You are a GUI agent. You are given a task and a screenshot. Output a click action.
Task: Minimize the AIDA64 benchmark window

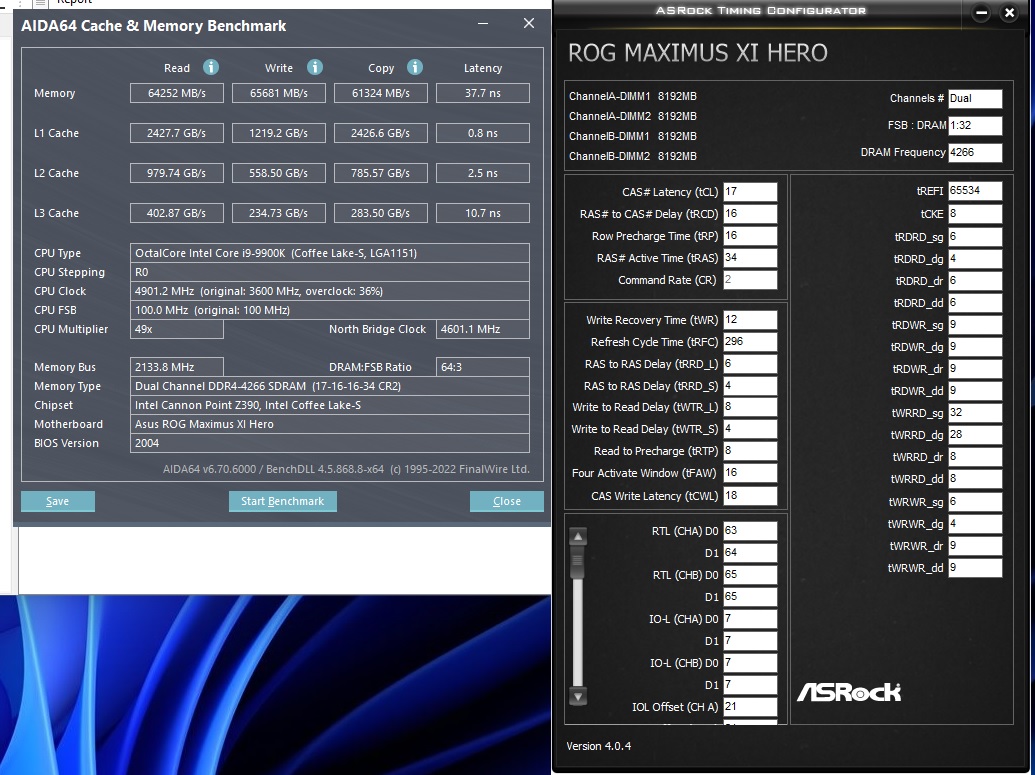483,24
